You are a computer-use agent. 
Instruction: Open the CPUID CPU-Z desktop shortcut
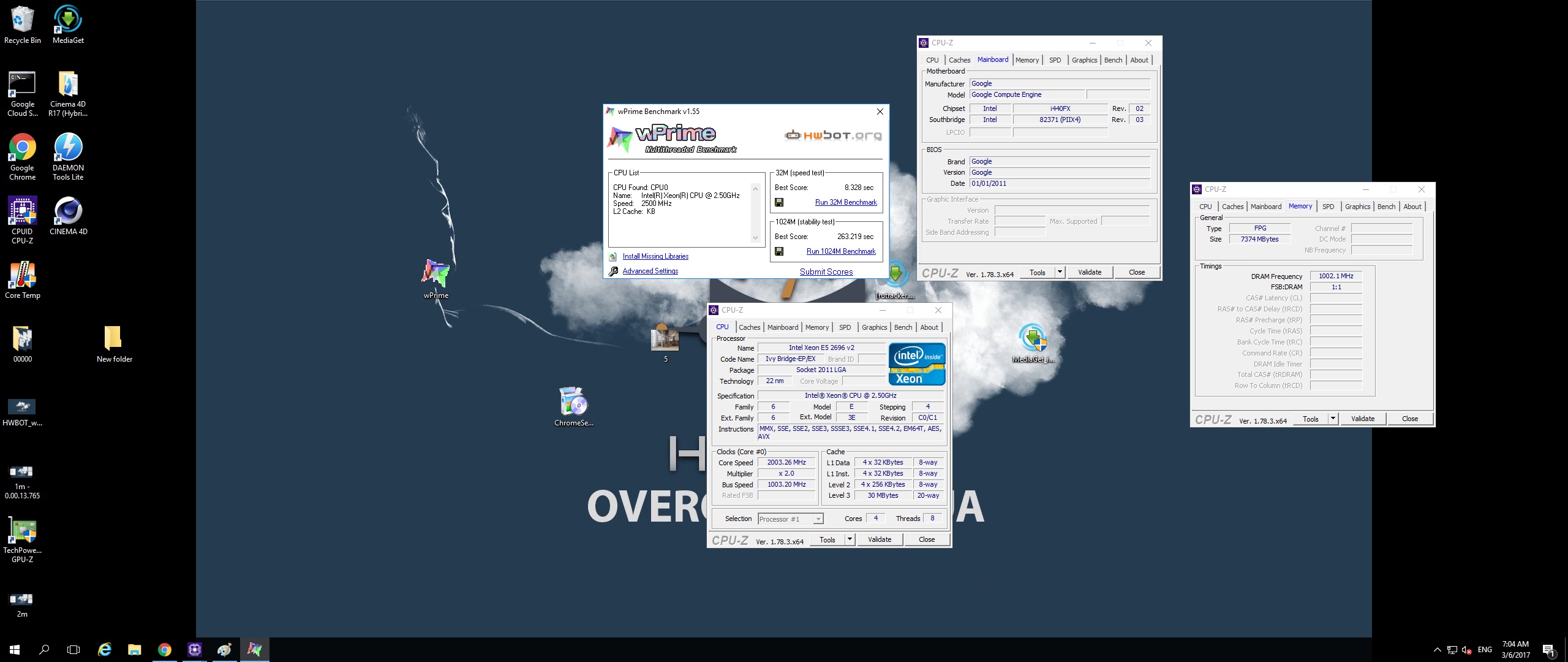click(x=23, y=221)
